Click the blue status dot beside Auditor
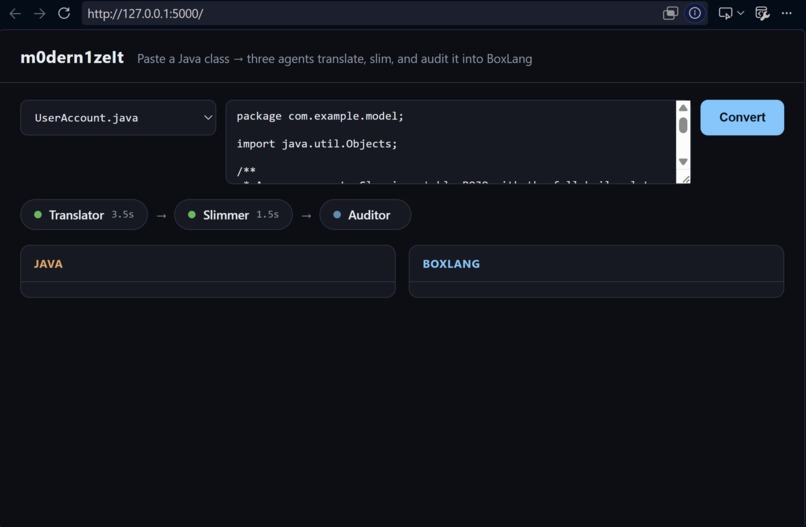This screenshot has width=806, height=527. coord(337,214)
